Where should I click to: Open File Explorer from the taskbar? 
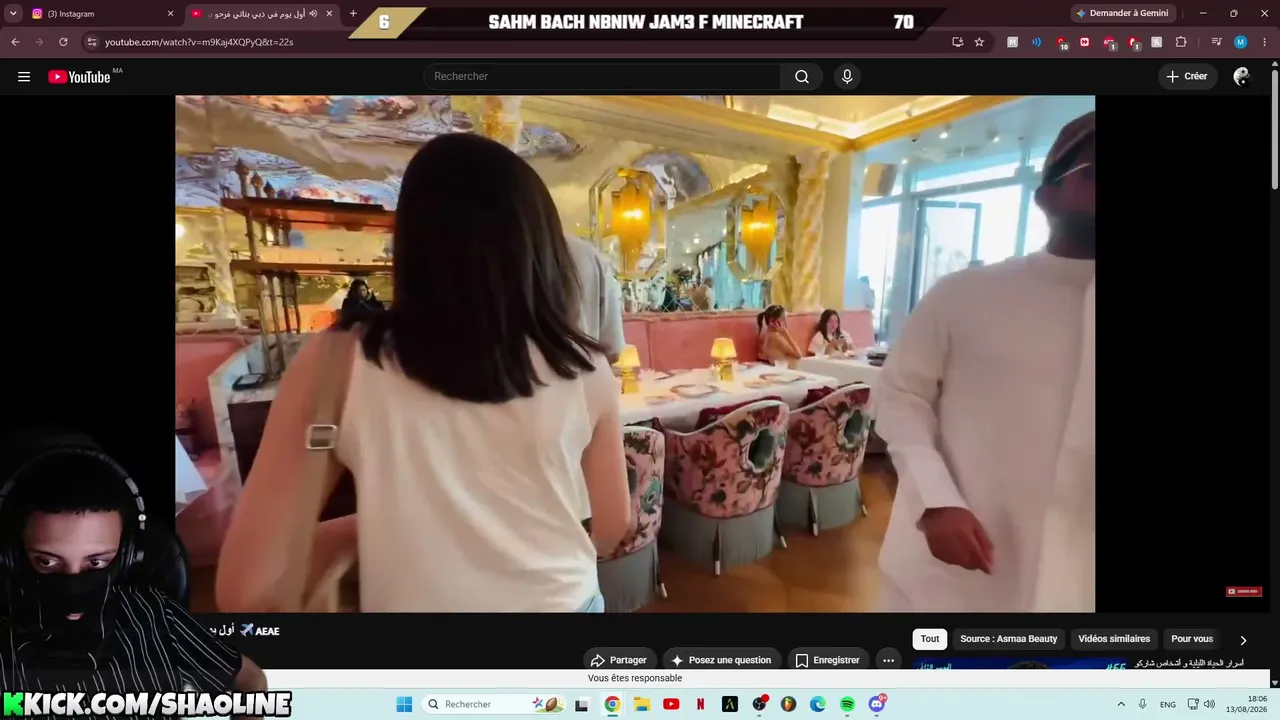pos(642,704)
